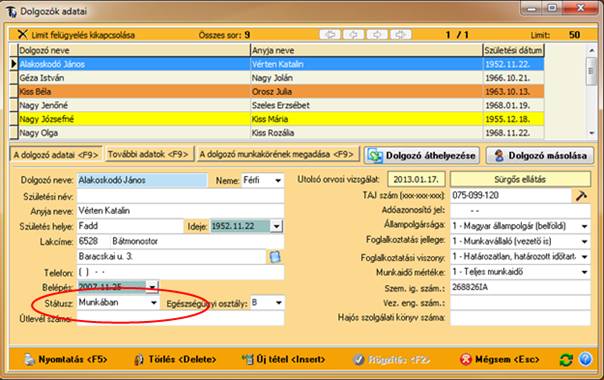This screenshot has height=380, width=604.
Task: Click the Vez. eng. szám input field
Action: pyautogui.click(x=520, y=303)
